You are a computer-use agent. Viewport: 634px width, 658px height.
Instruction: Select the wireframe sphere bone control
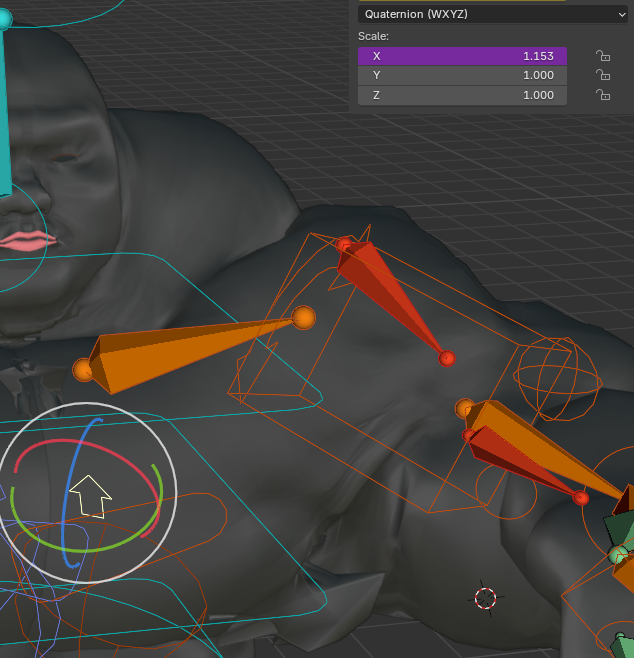(558, 379)
